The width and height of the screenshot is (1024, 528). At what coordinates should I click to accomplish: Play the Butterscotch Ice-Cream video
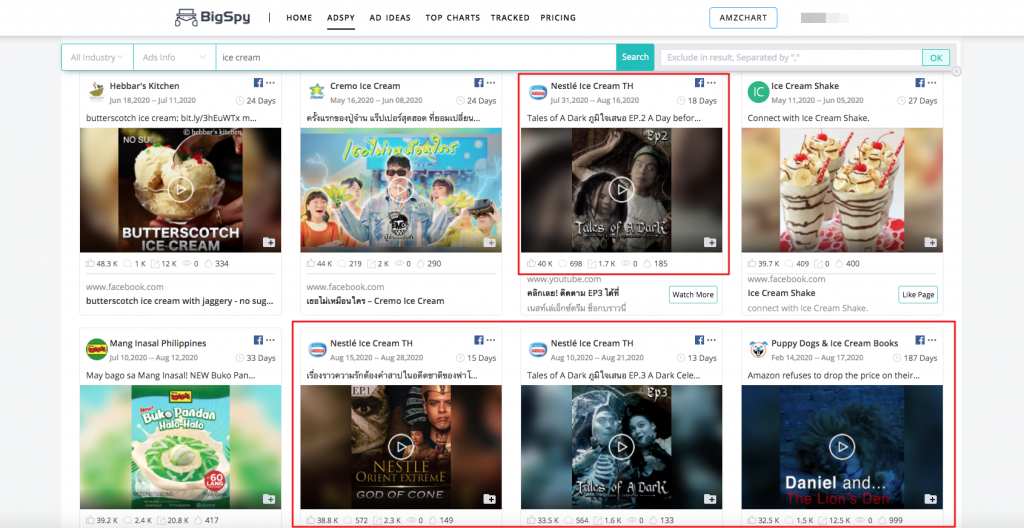pos(180,190)
